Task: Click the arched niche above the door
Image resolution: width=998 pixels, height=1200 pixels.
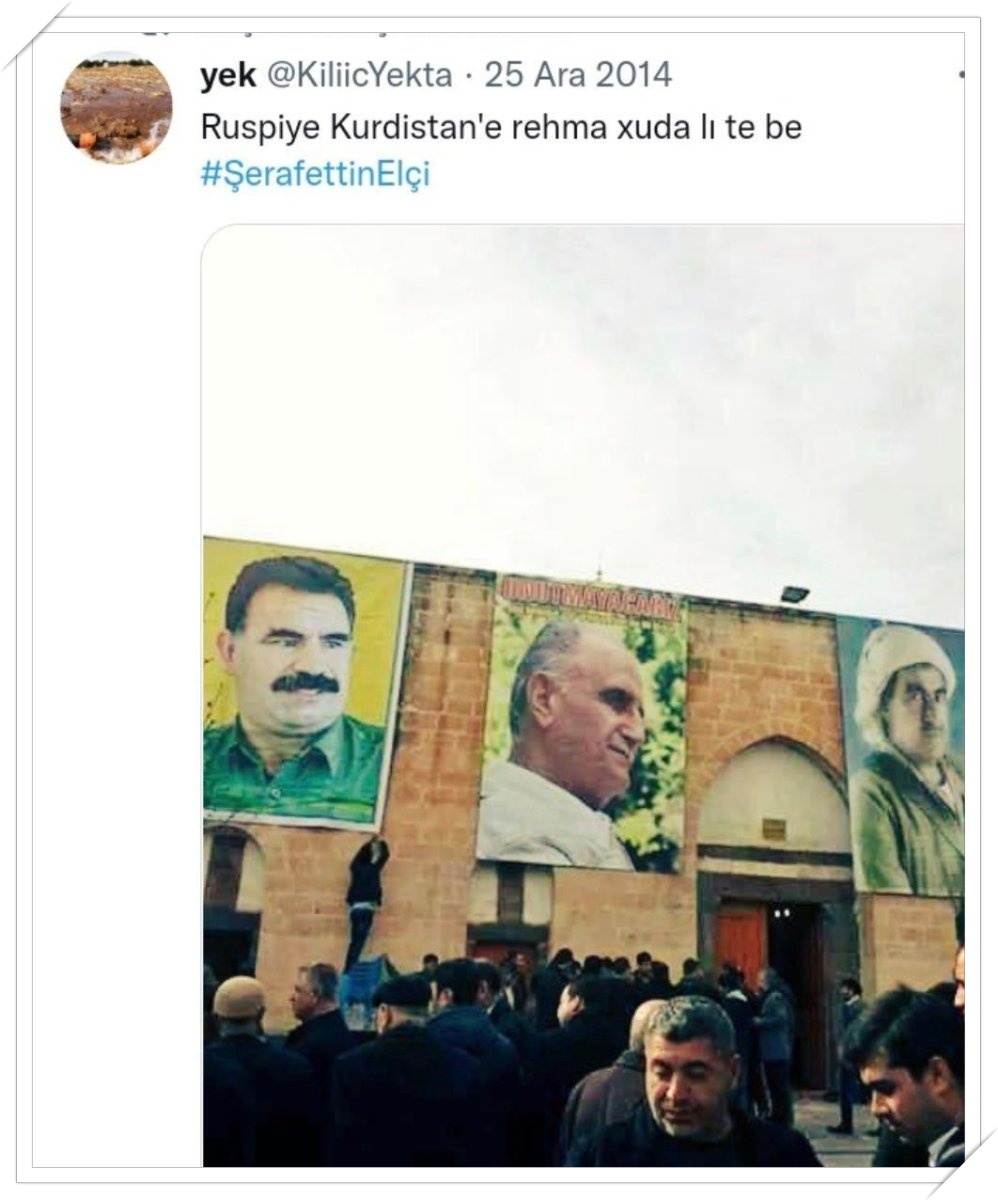Action: coord(773,795)
